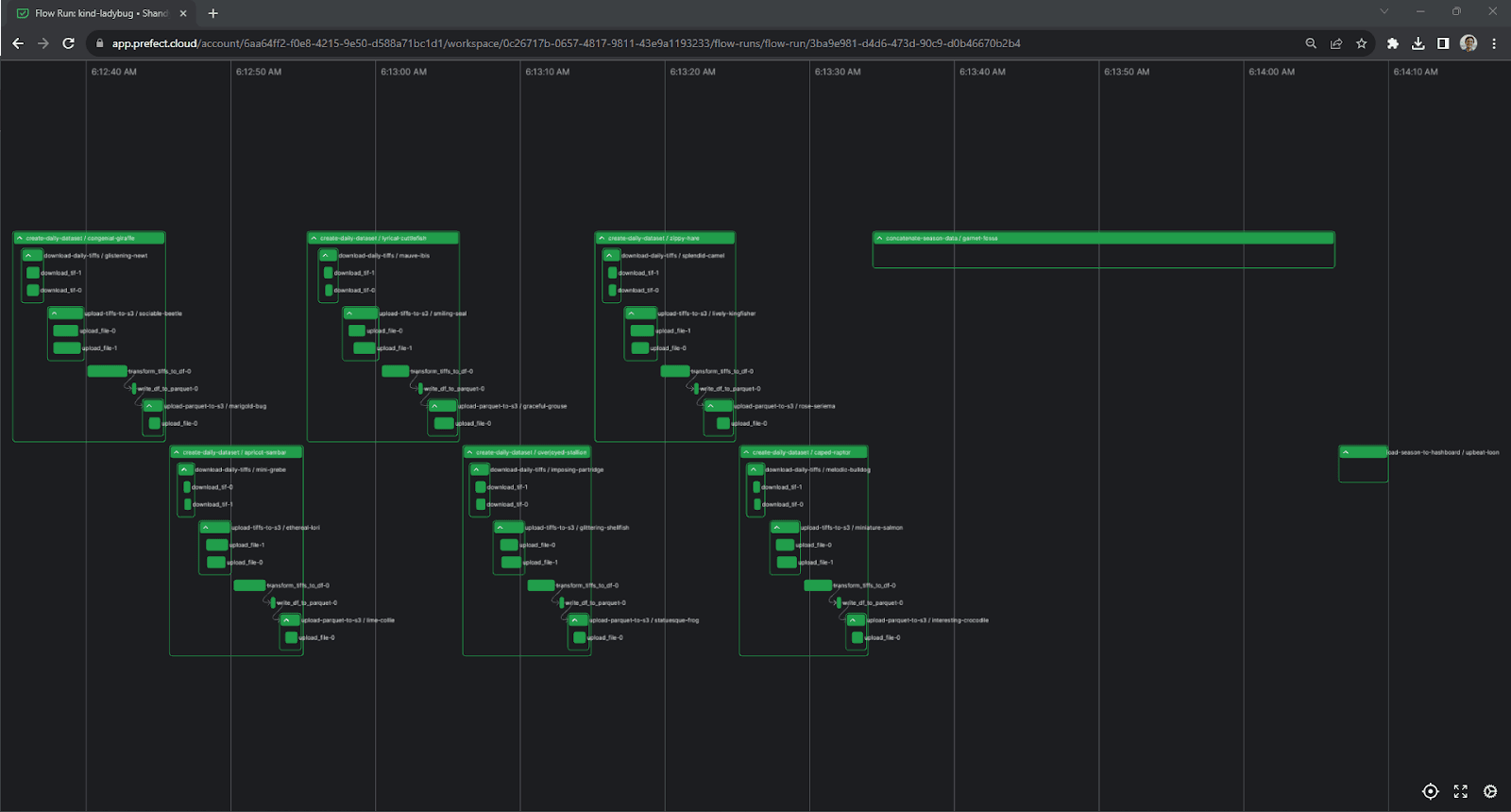Toggle the browser side panel

click(x=1443, y=43)
